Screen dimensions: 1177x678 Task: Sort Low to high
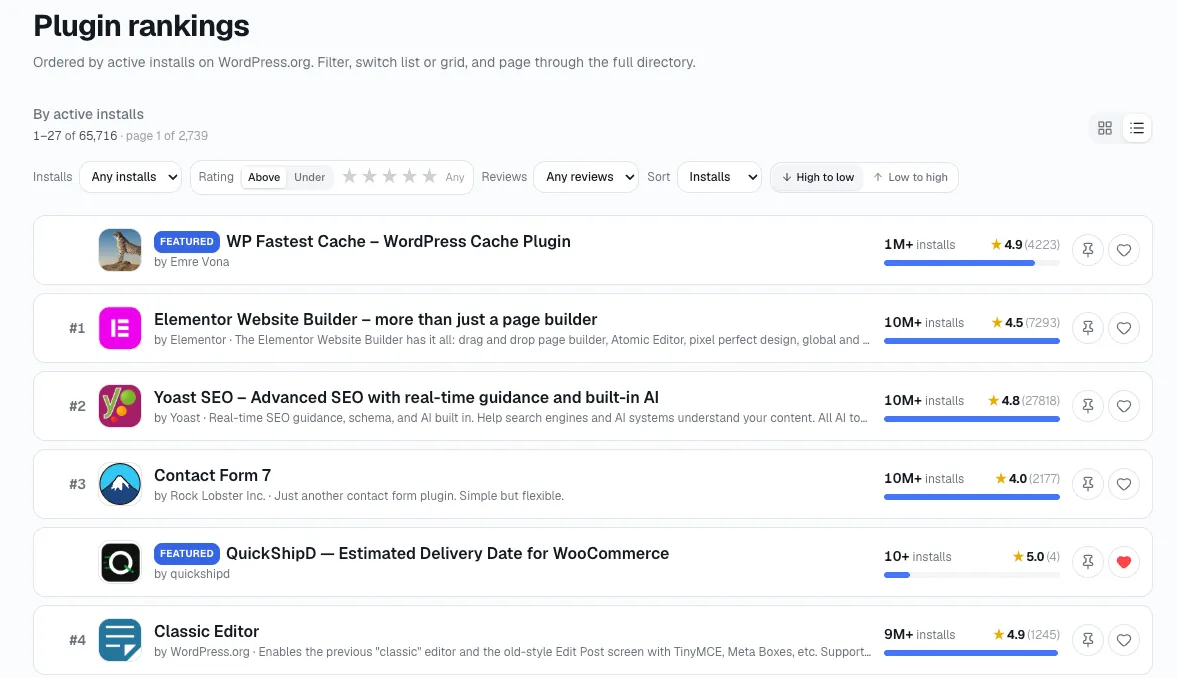tap(910, 177)
